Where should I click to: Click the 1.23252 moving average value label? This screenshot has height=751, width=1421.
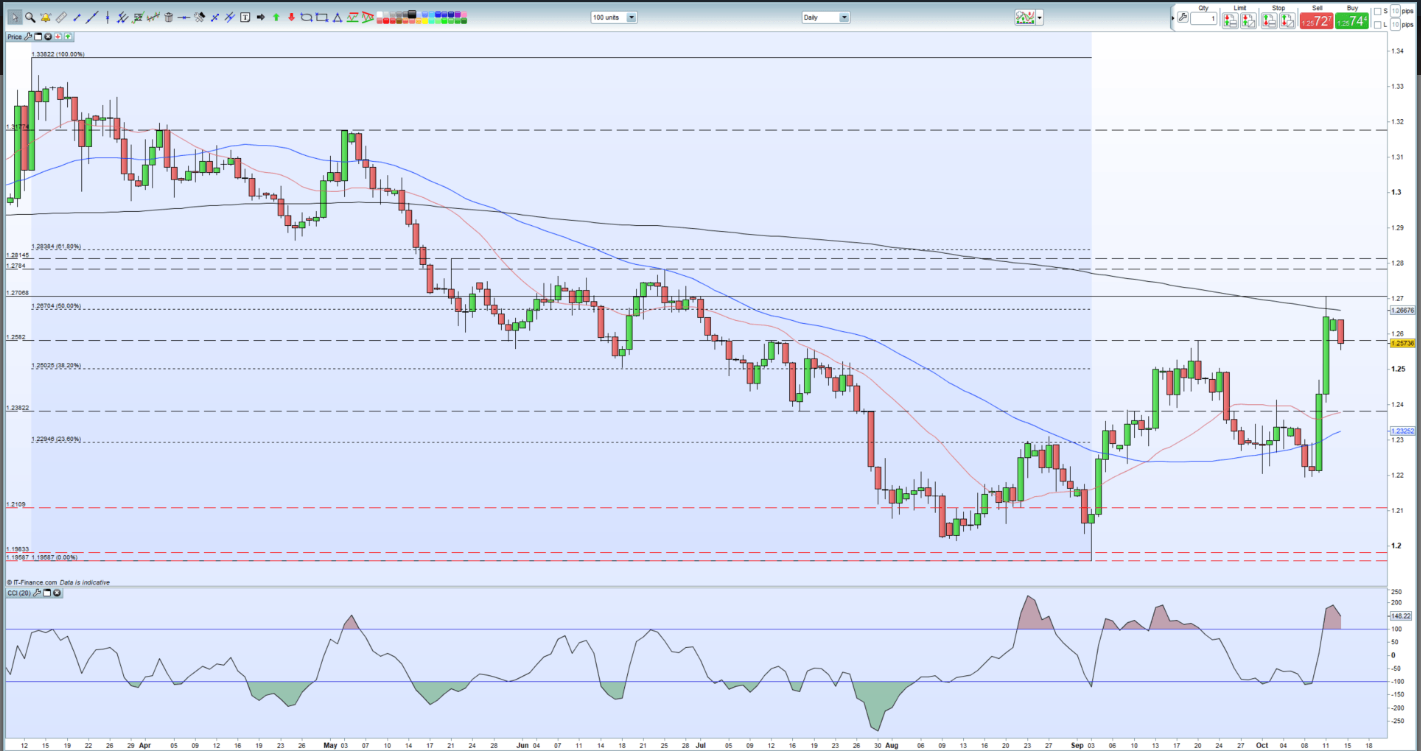click(x=1401, y=430)
